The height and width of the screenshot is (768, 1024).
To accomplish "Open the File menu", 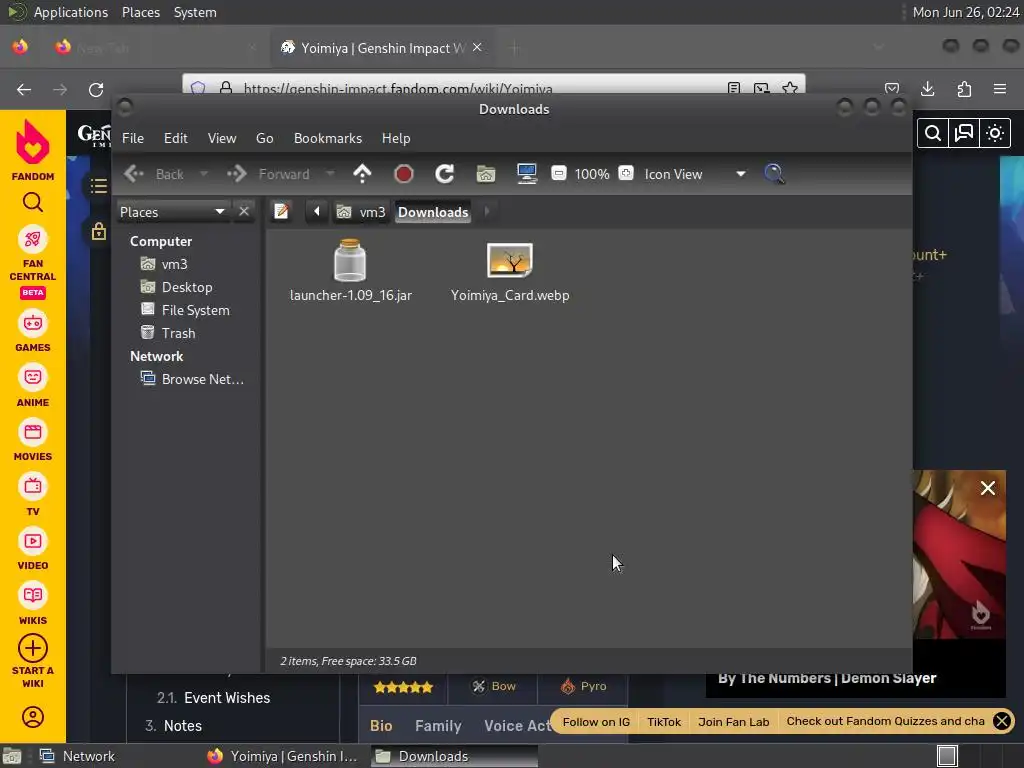I will (x=133, y=138).
